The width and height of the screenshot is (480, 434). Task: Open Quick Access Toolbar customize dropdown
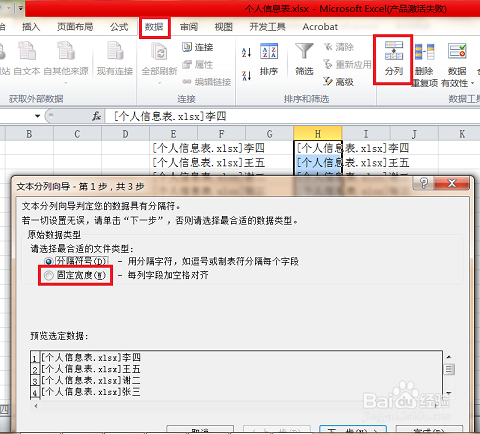pos(20,8)
